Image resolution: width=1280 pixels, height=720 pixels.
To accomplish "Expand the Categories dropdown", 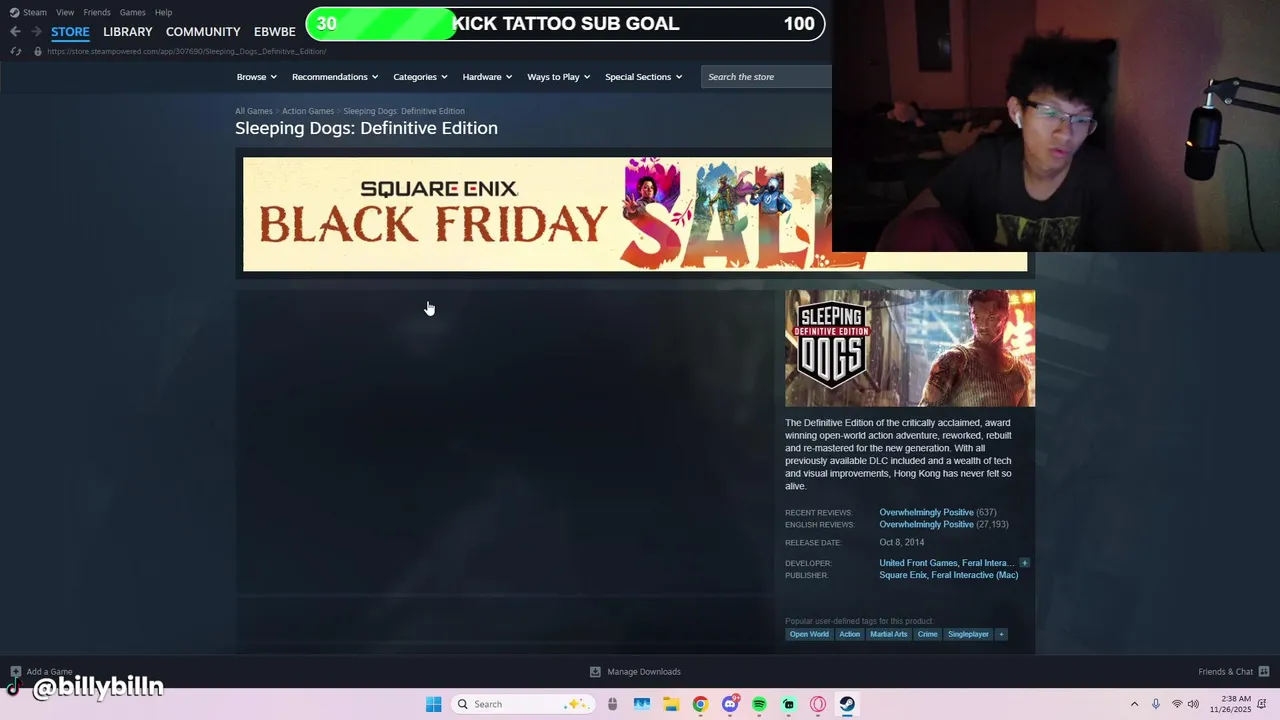I will coord(419,77).
